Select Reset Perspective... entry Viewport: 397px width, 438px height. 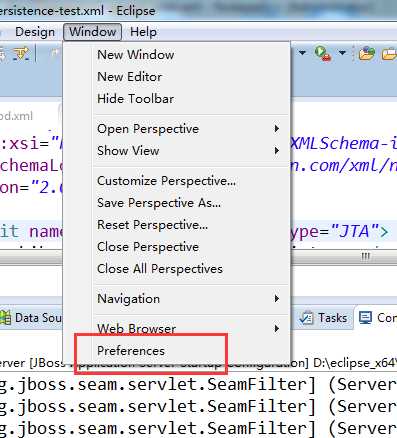pos(152,225)
